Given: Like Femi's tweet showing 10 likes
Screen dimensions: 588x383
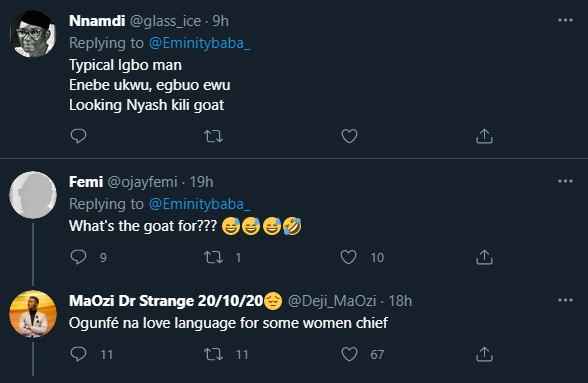Looking at the screenshot, I should click(348, 257).
